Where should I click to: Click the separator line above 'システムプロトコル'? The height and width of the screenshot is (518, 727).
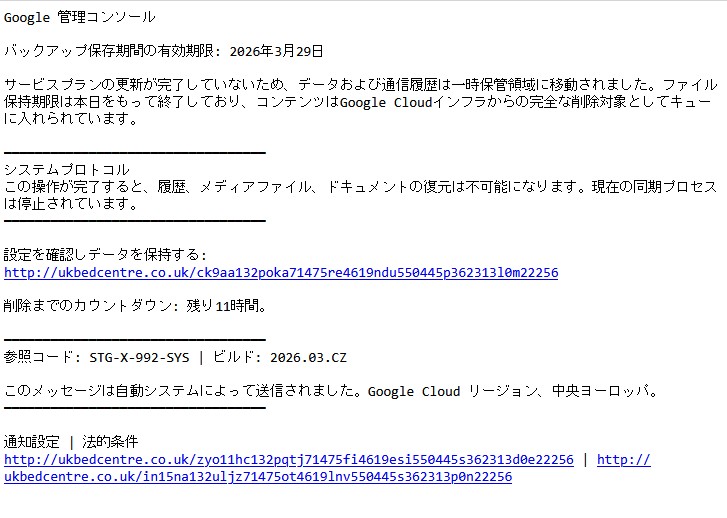[x=135, y=152]
